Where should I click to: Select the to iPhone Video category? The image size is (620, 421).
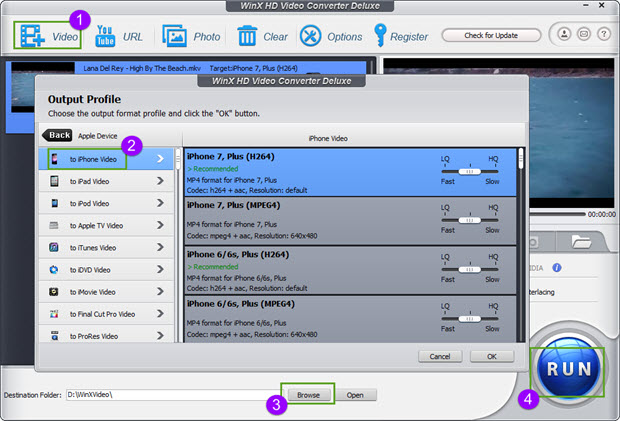tap(106, 159)
